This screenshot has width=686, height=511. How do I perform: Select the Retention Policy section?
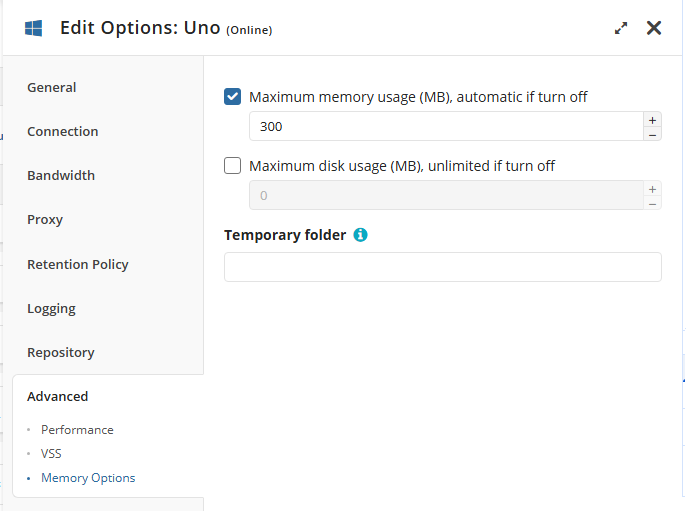(x=77, y=264)
